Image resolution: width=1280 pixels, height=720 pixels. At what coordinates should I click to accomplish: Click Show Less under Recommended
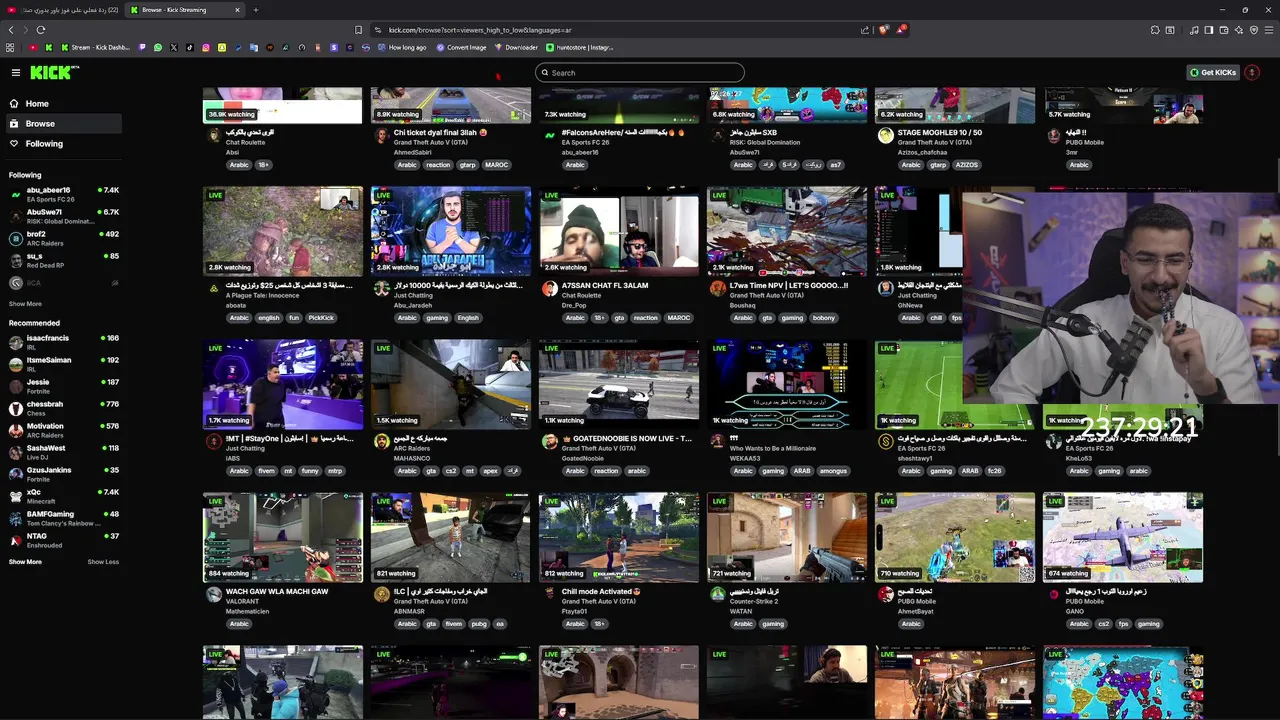(103, 562)
